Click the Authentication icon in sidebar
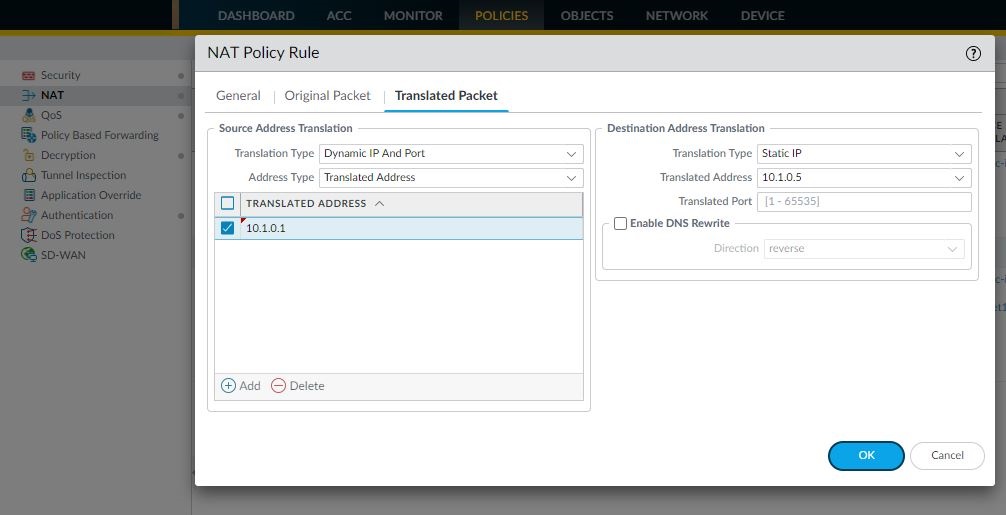Image resolution: width=1006 pixels, height=515 pixels. pos(28,215)
